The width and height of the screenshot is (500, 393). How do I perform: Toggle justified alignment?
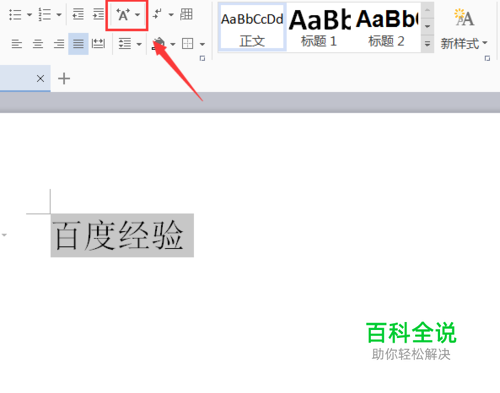coord(78,44)
